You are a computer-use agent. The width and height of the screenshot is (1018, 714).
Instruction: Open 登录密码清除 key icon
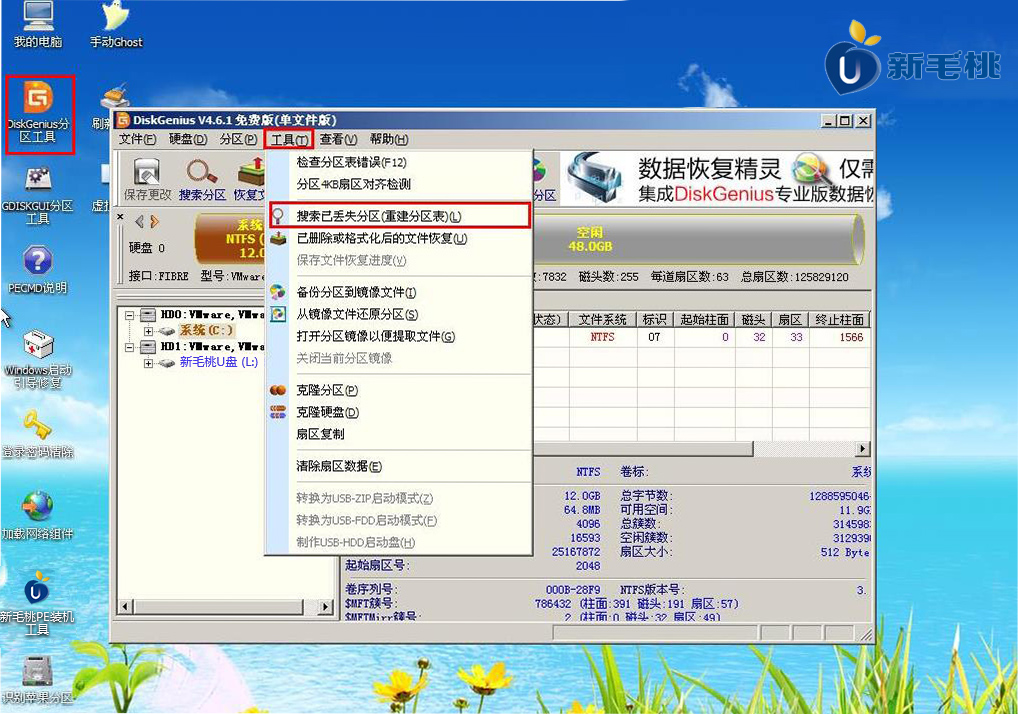(x=38, y=434)
